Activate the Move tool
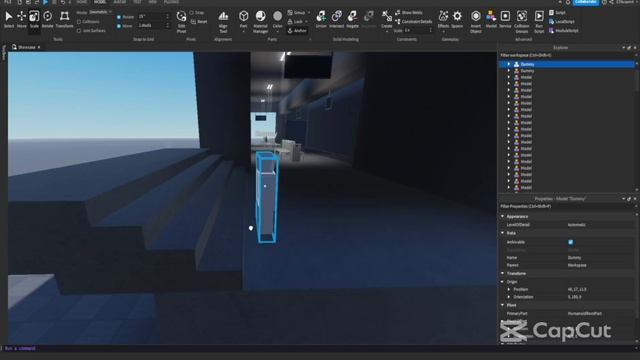Screen dimensions: 640x360 (21, 19)
